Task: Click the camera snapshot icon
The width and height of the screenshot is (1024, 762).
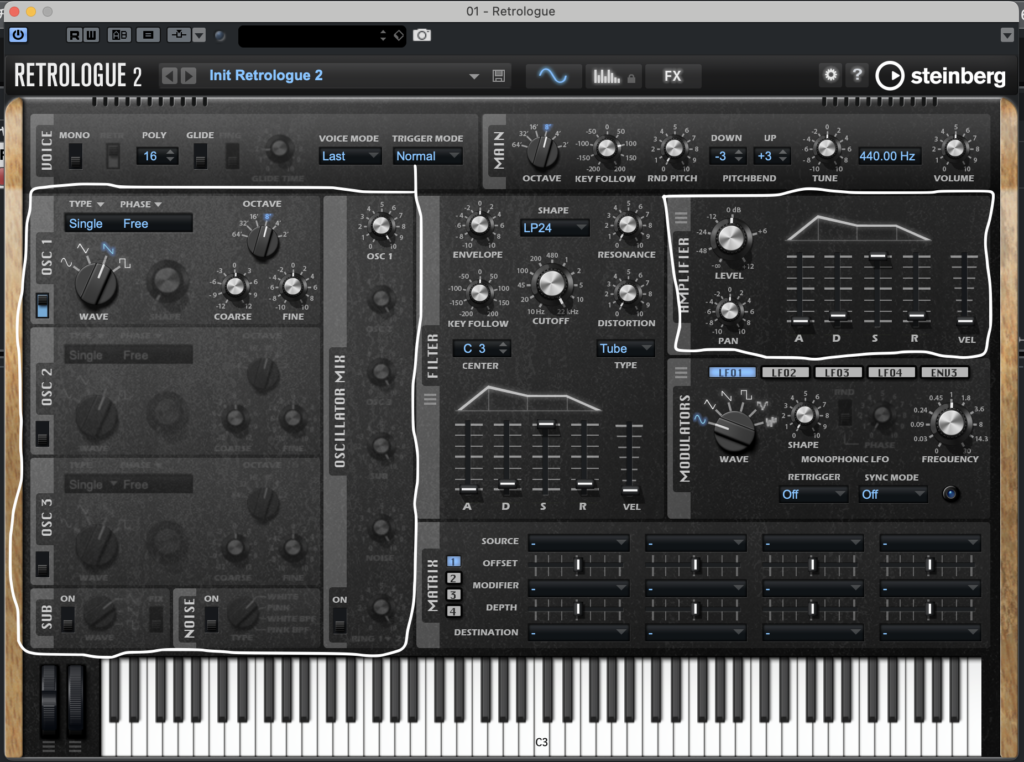Action: 422,35
